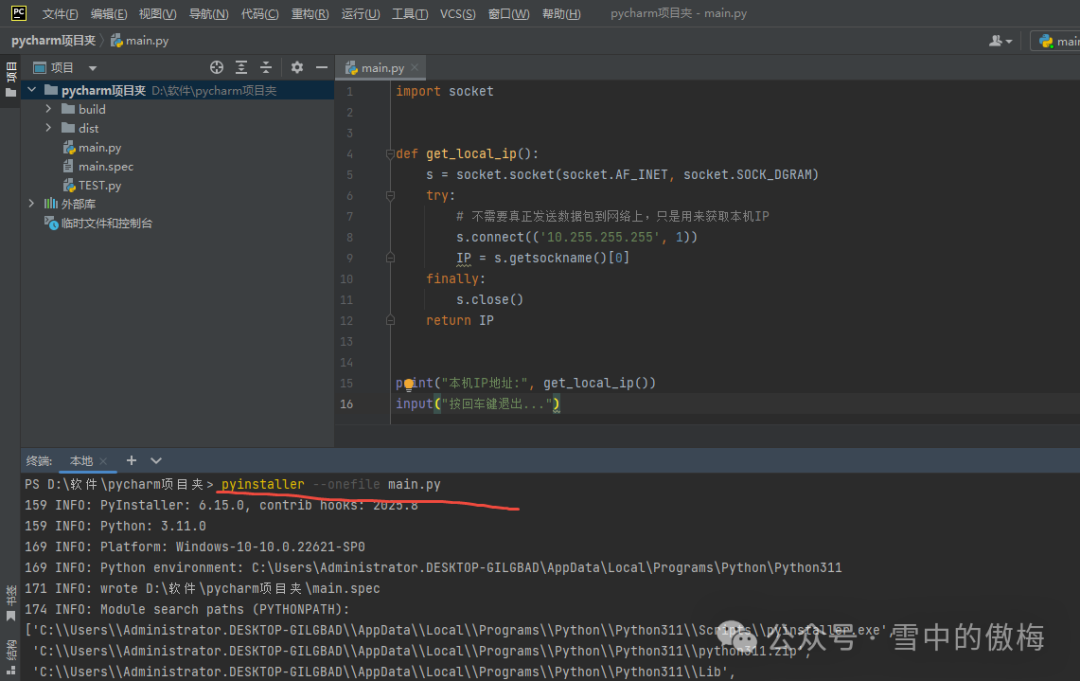This screenshot has height=681, width=1080.
Task: Click line number 16 in gutter
Action: [346, 404]
